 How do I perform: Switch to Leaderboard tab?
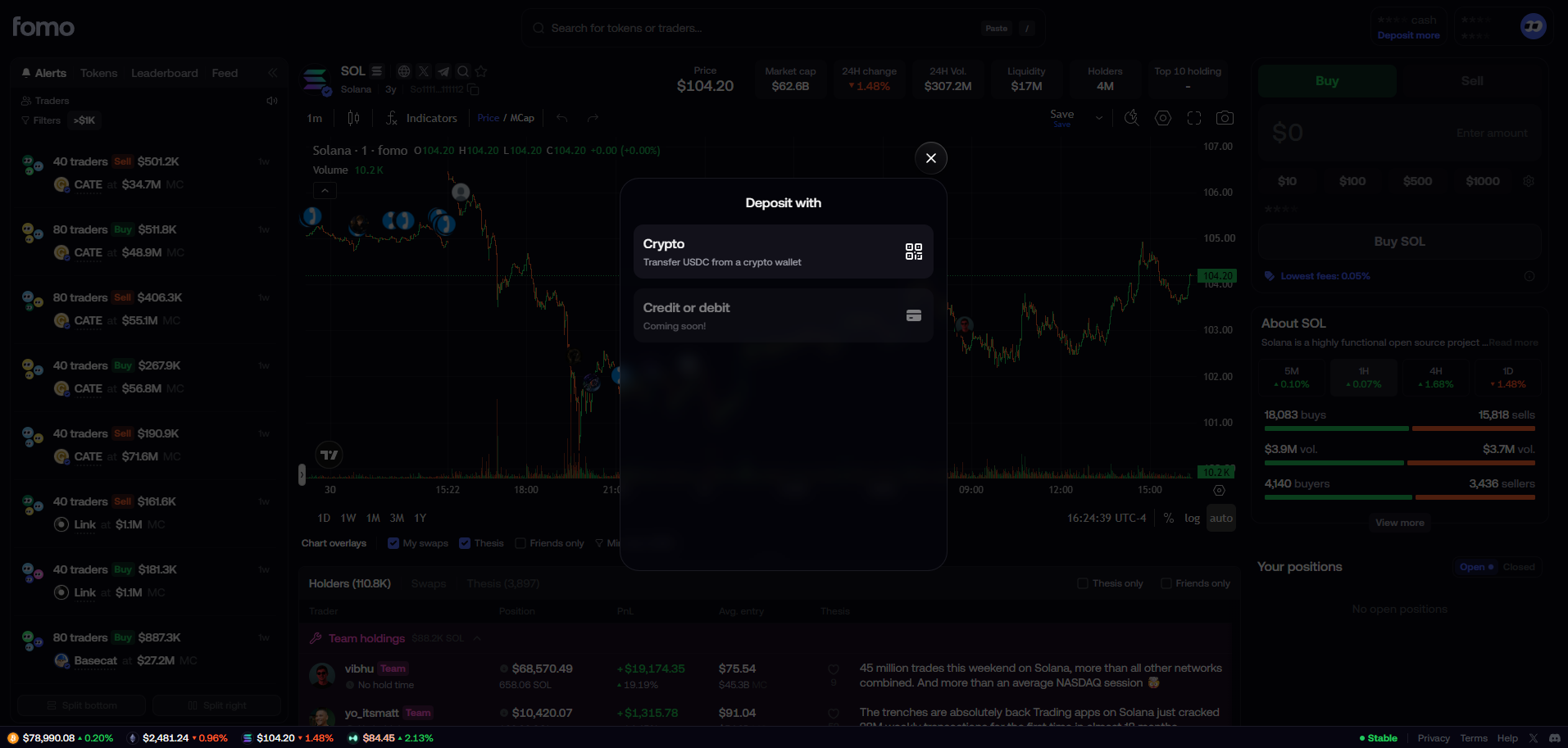[164, 73]
